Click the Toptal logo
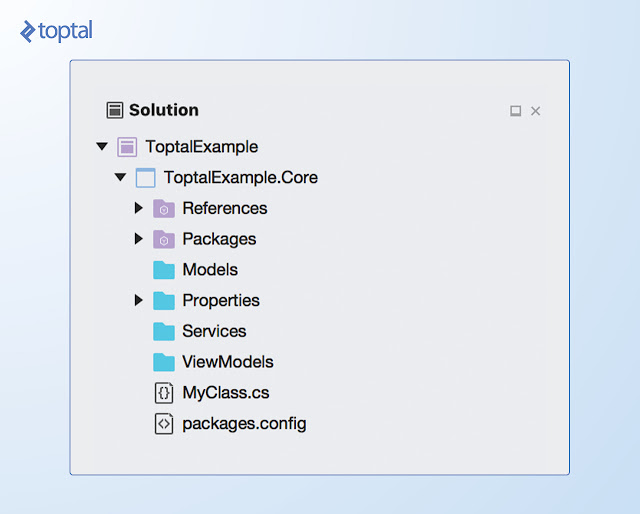Image resolution: width=640 pixels, height=514 pixels. 56,31
